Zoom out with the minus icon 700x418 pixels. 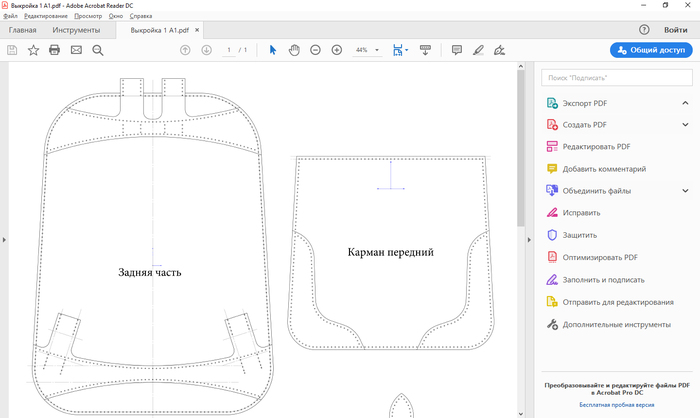point(315,50)
